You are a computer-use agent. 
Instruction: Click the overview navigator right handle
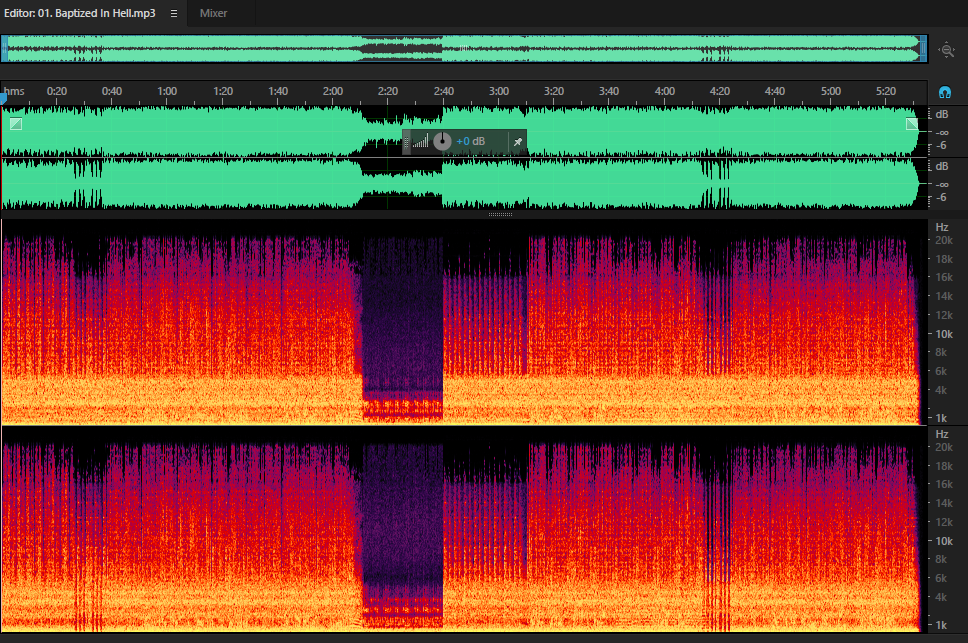(924, 49)
